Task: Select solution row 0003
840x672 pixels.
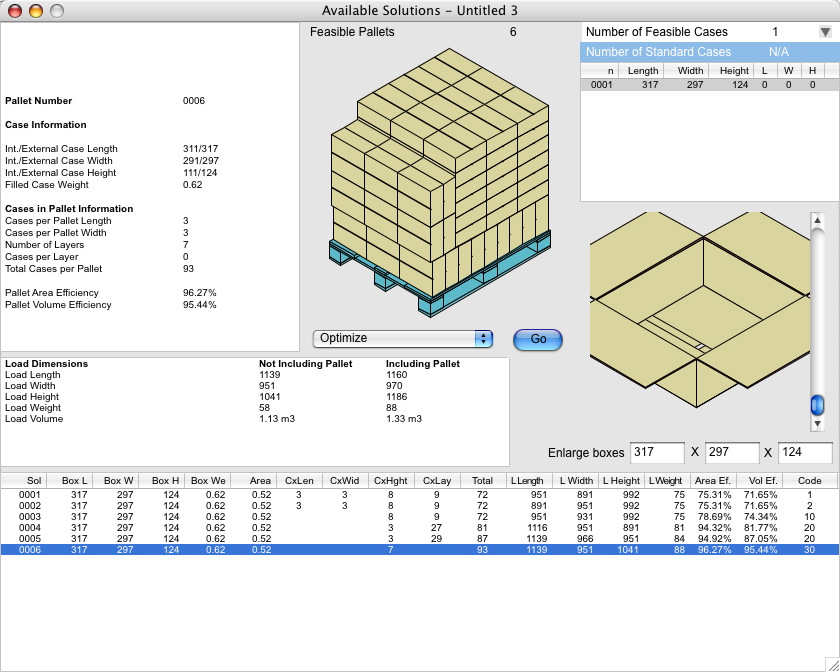Action: coord(419,517)
